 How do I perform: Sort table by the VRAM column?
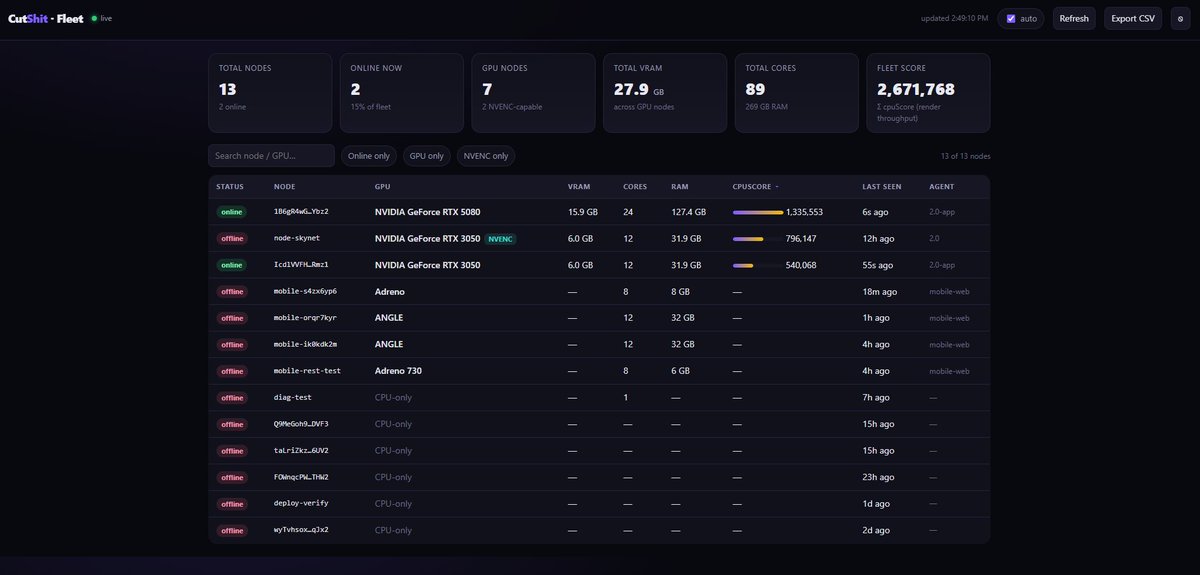pyautogui.click(x=579, y=187)
